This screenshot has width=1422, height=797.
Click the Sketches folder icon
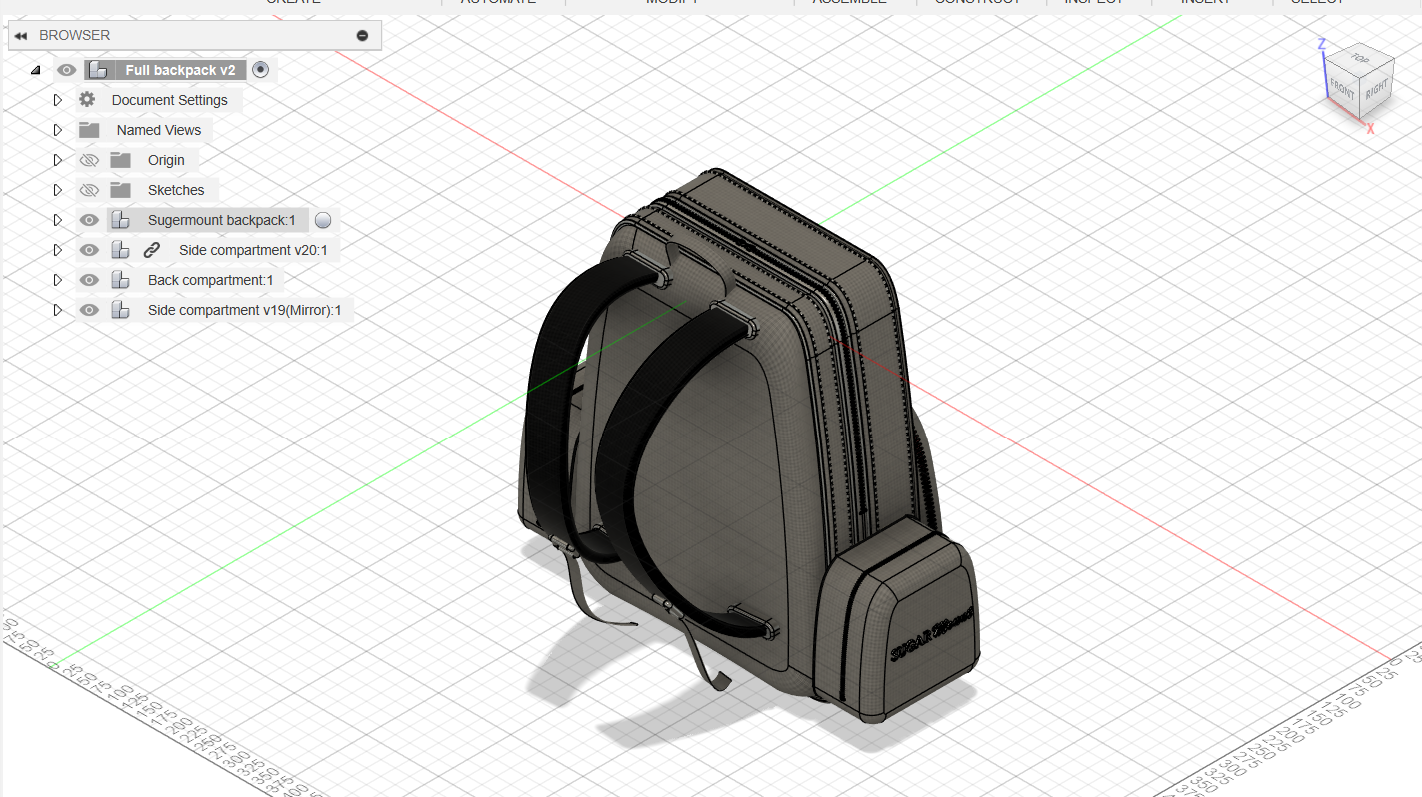pyautogui.click(x=121, y=190)
